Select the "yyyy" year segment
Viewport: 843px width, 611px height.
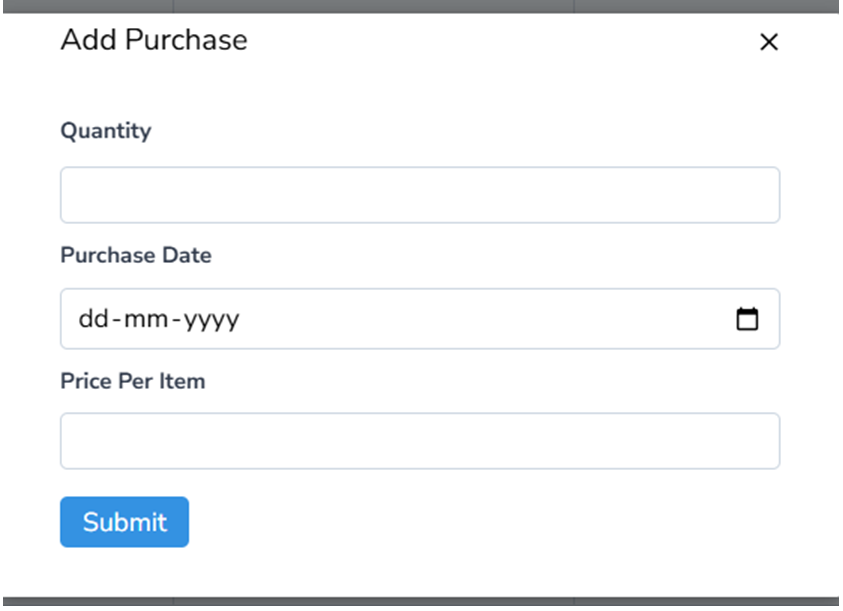tap(213, 319)
